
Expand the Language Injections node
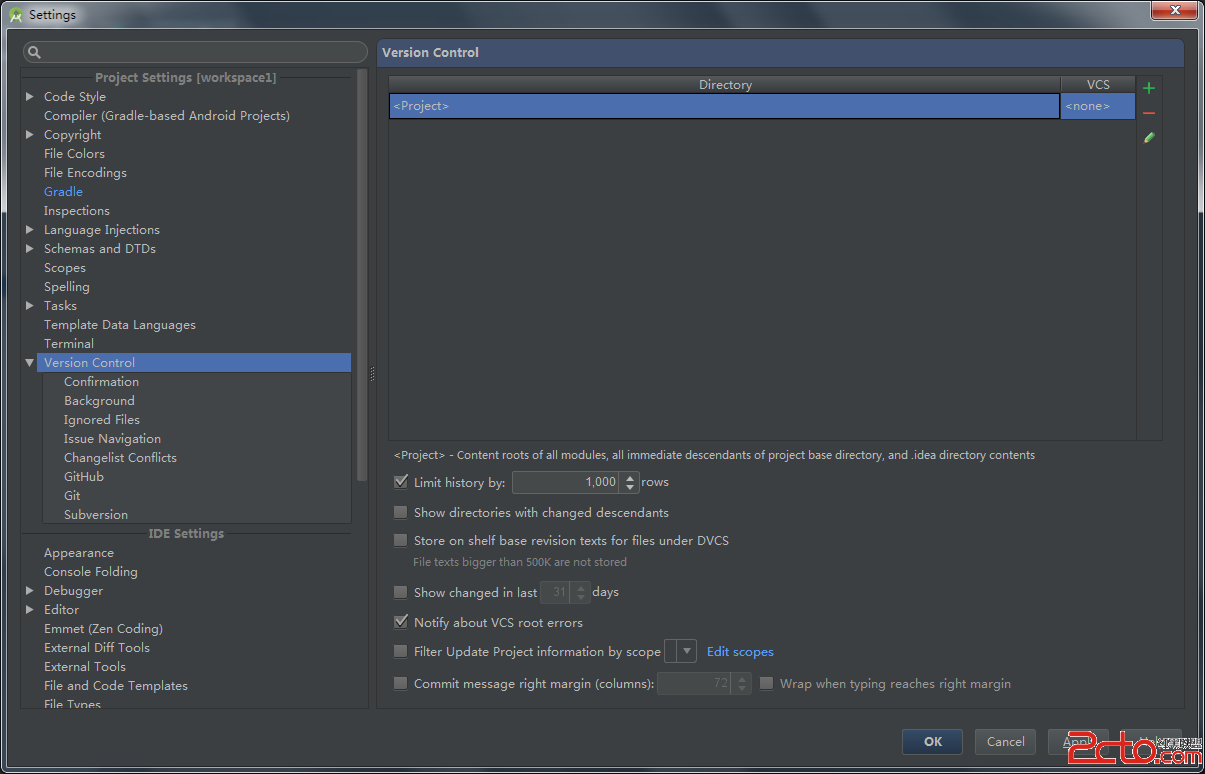30,230
